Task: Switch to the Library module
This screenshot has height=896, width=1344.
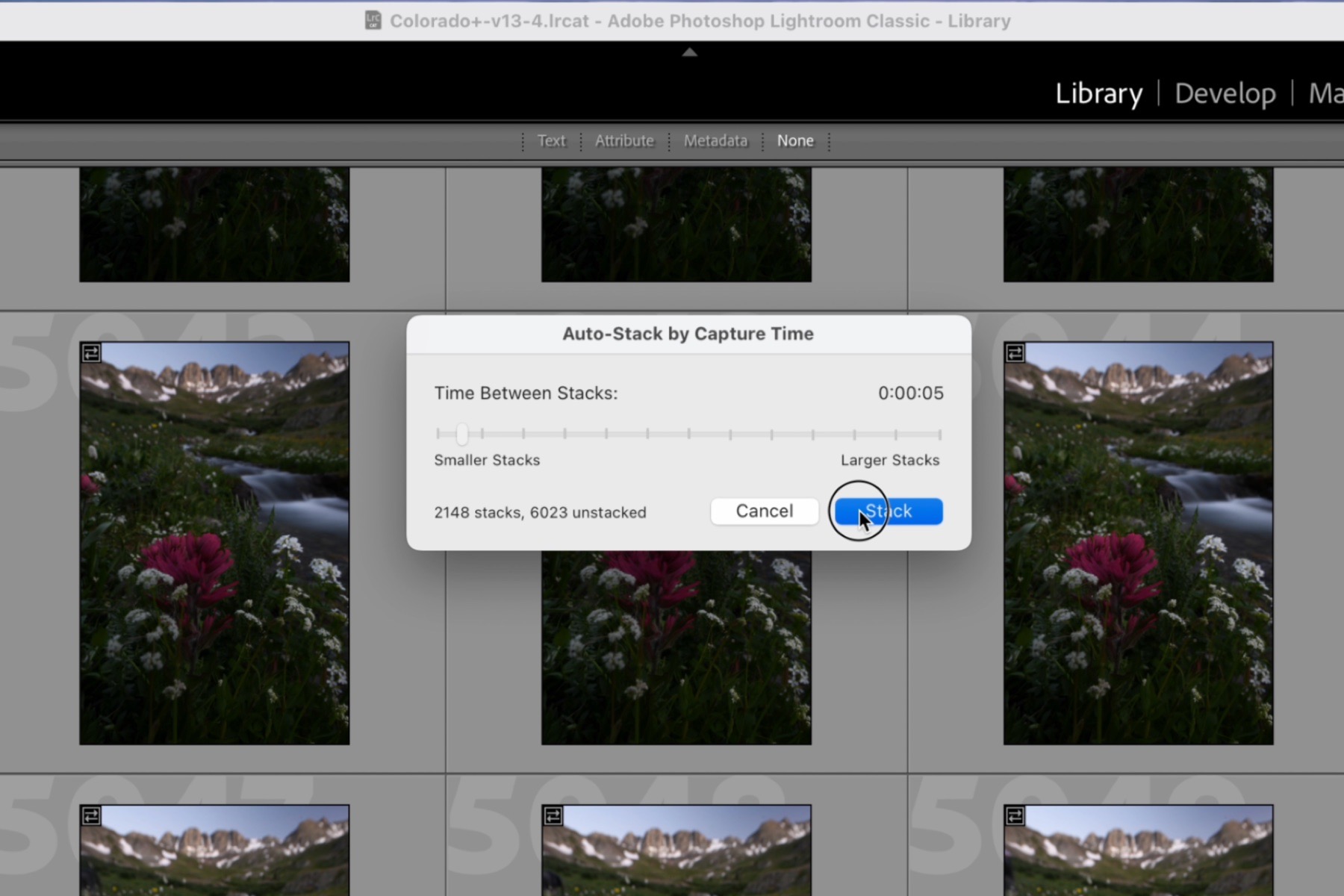Action: 1098,93
